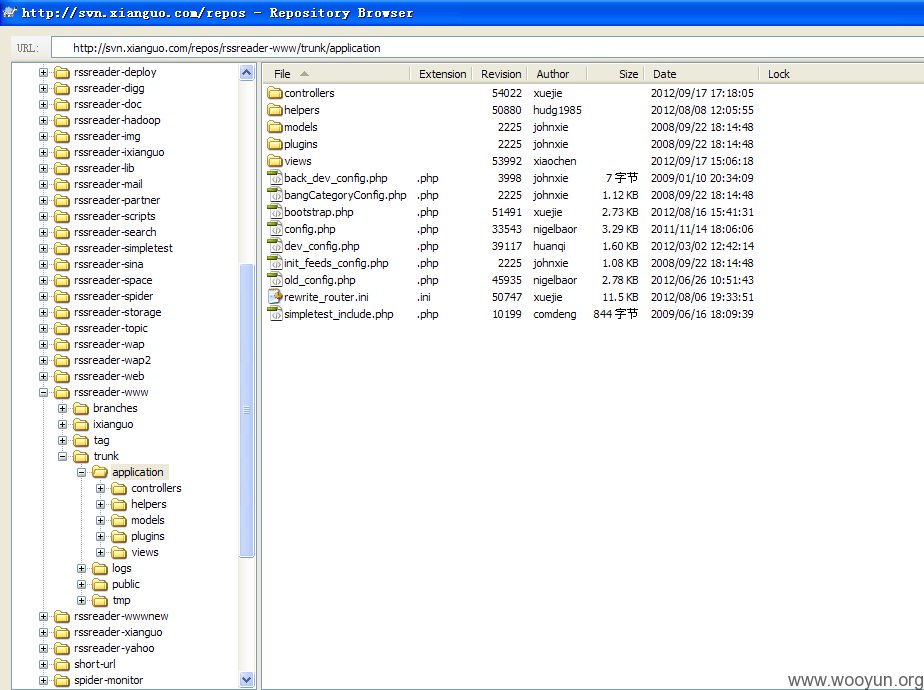The width and height of the screenshot is (924, 690).
Task: Click the tree pane scrollbar thumb
Action: 247,410
